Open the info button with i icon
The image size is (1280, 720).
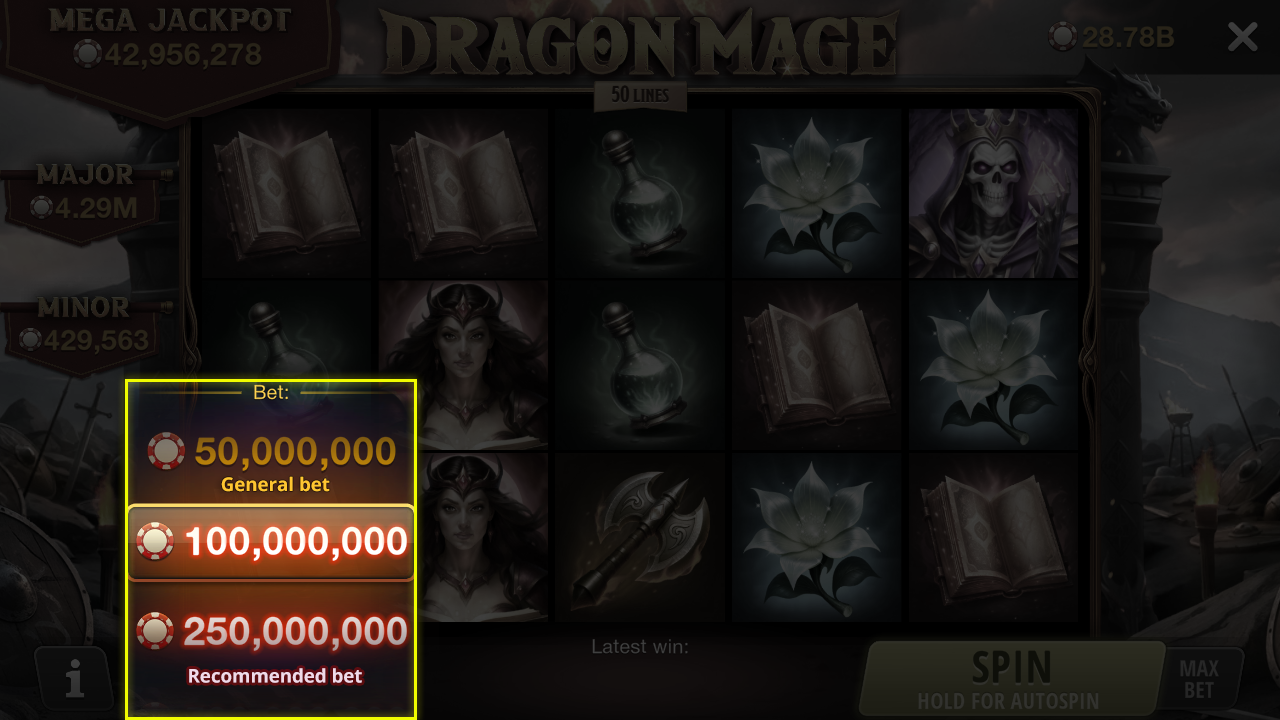point(75,679)
